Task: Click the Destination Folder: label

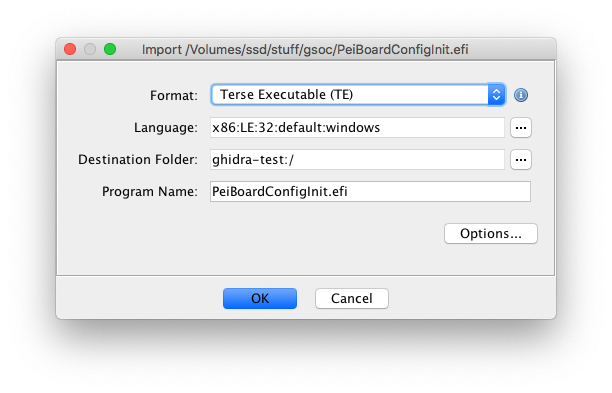Action: click(x=138, y=160)
